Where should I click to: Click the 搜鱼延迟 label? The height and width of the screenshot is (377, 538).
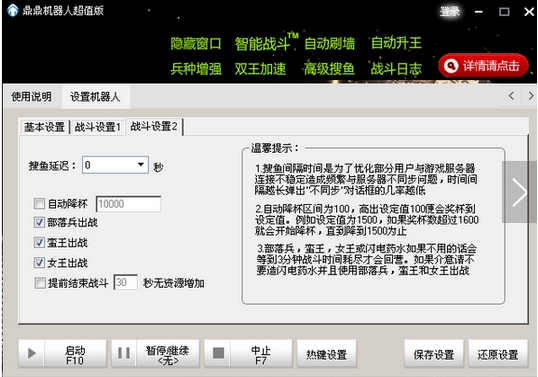52,166
